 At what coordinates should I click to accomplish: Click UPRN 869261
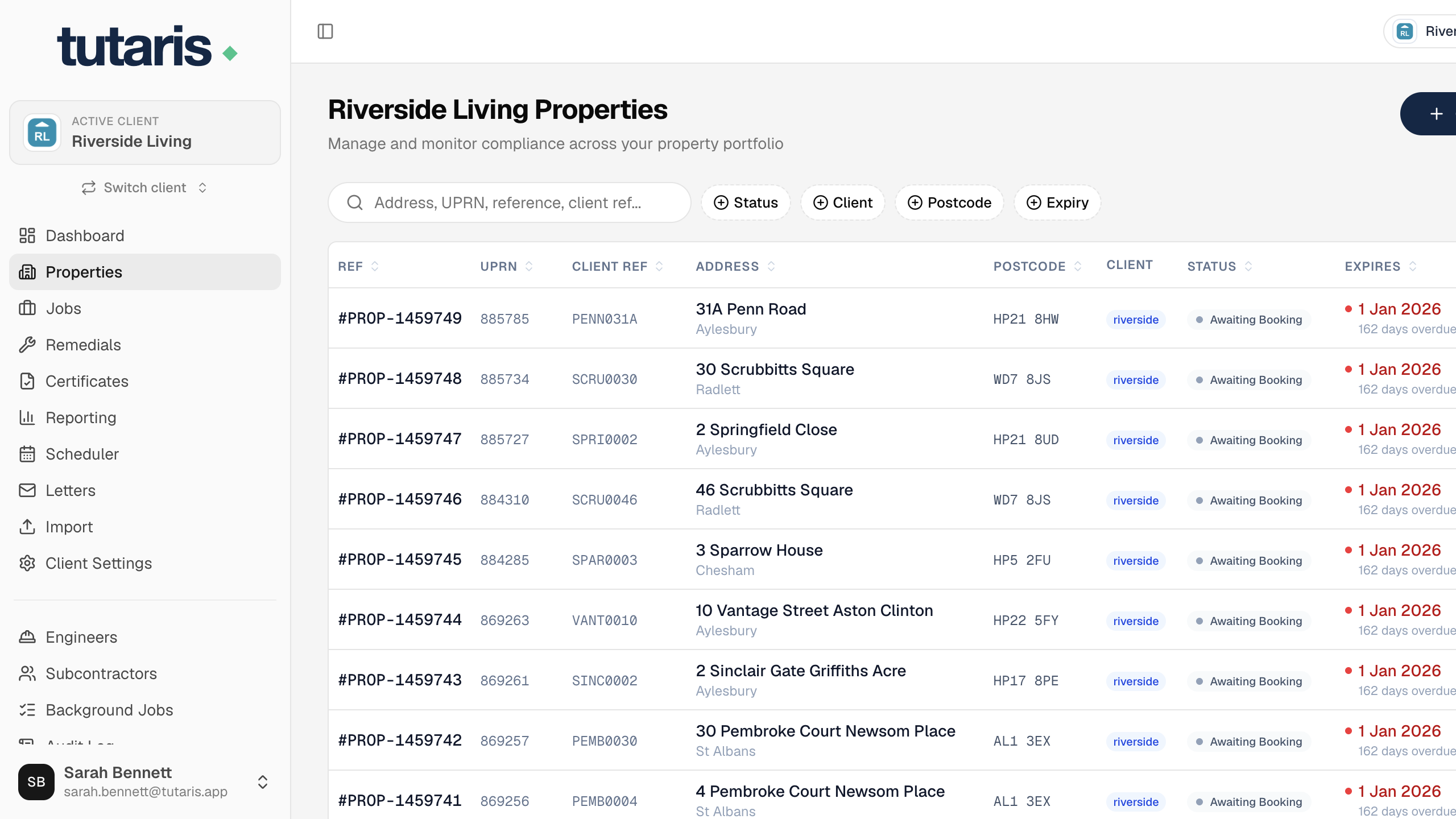tap(504, 681)
